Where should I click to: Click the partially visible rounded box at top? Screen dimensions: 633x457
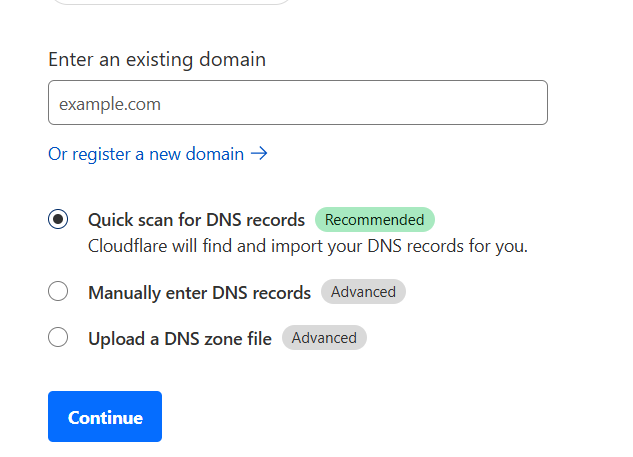pos(171,2)
